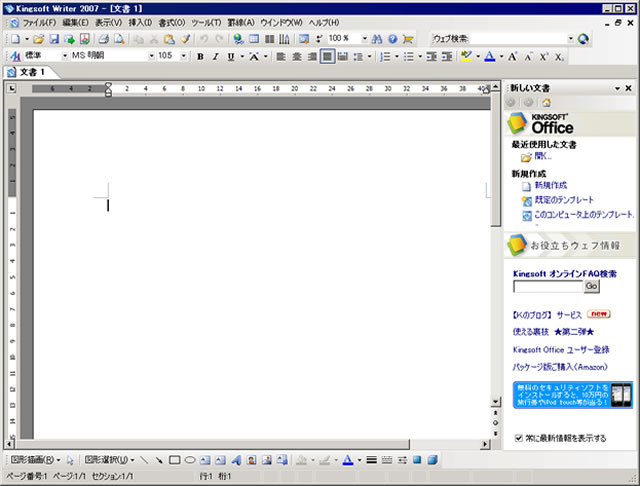
Task: Open help via the blue question icon
Action: (393, 39)
